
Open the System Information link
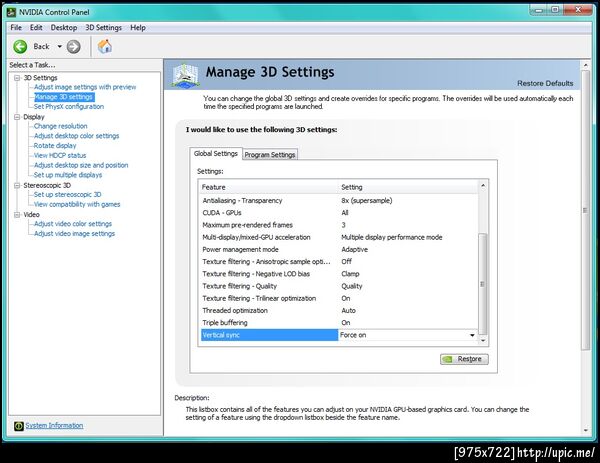pyautogui.click(x=54, y=426)
